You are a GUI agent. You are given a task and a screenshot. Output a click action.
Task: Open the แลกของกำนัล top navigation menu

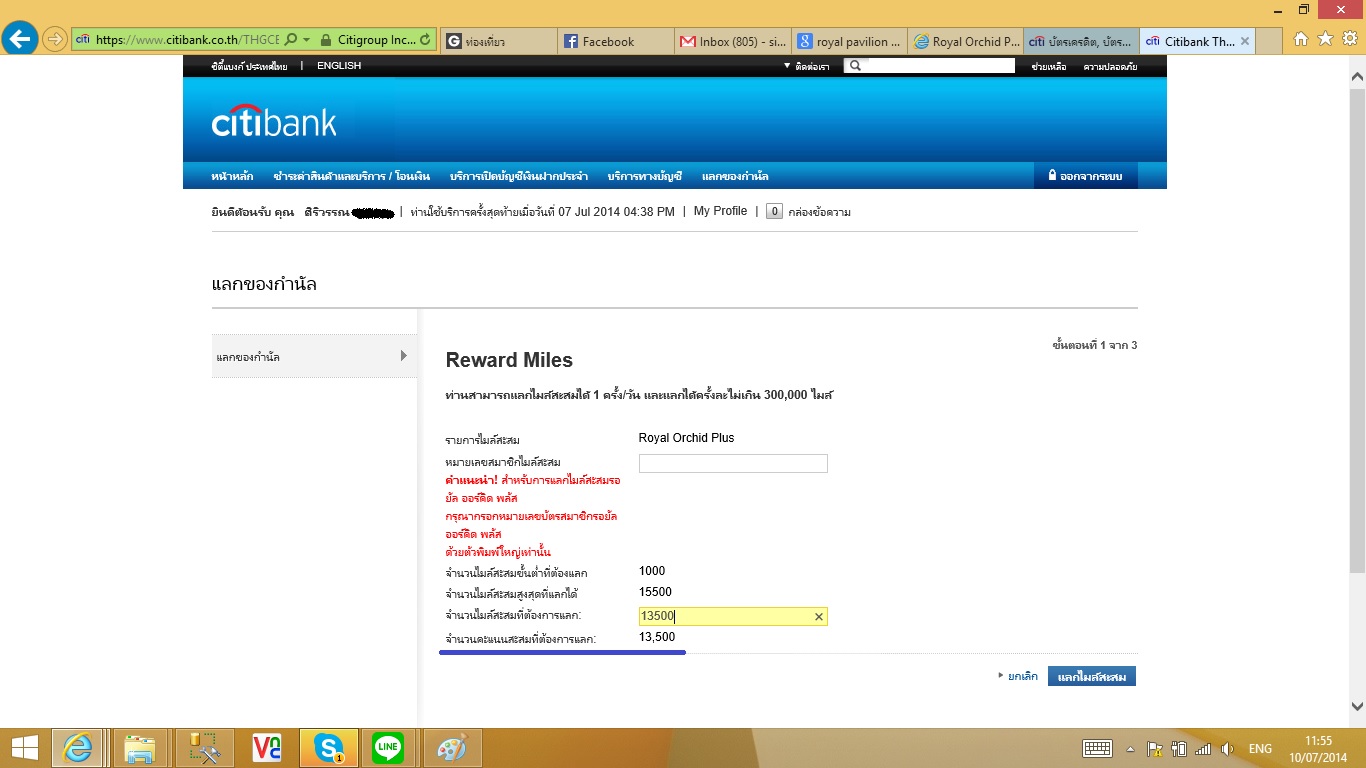tap(735, 176)
